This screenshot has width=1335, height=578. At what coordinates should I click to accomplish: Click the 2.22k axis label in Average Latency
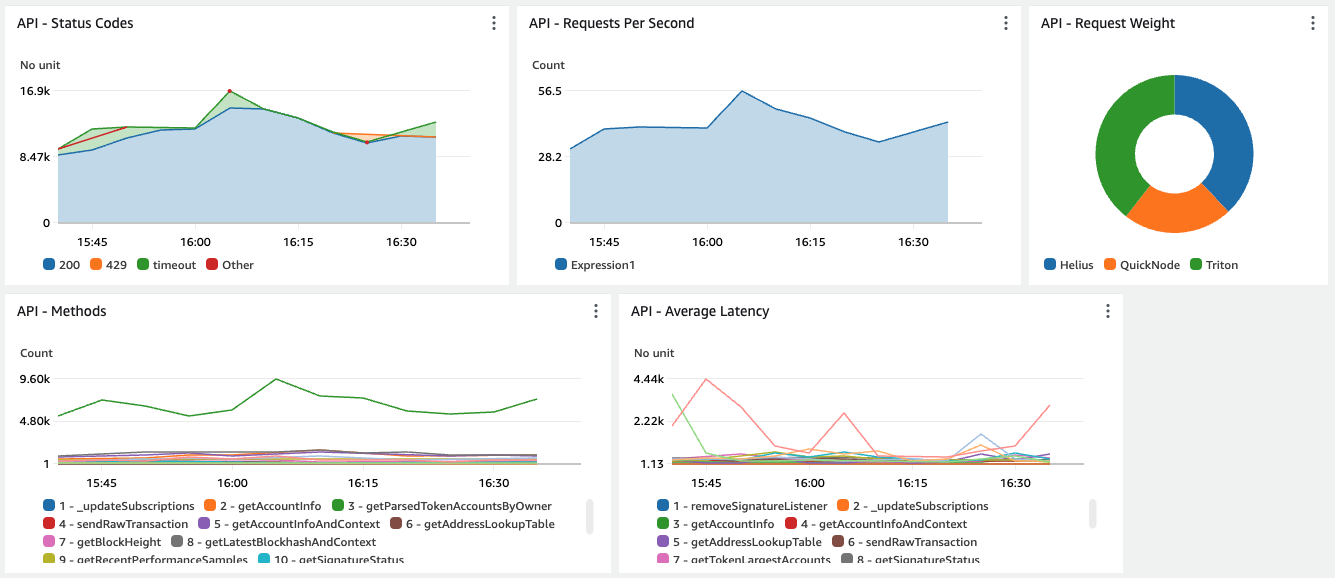click(649, 421)
